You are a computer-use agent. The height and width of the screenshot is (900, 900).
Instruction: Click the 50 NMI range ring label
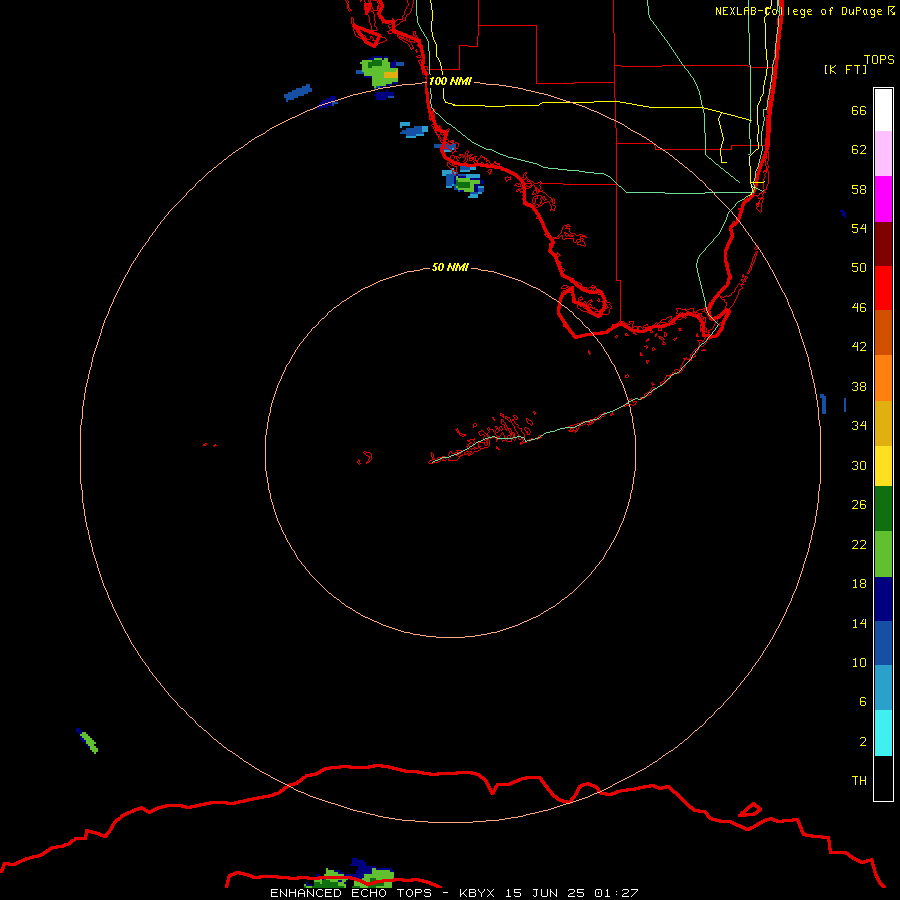tap(450, 267)
